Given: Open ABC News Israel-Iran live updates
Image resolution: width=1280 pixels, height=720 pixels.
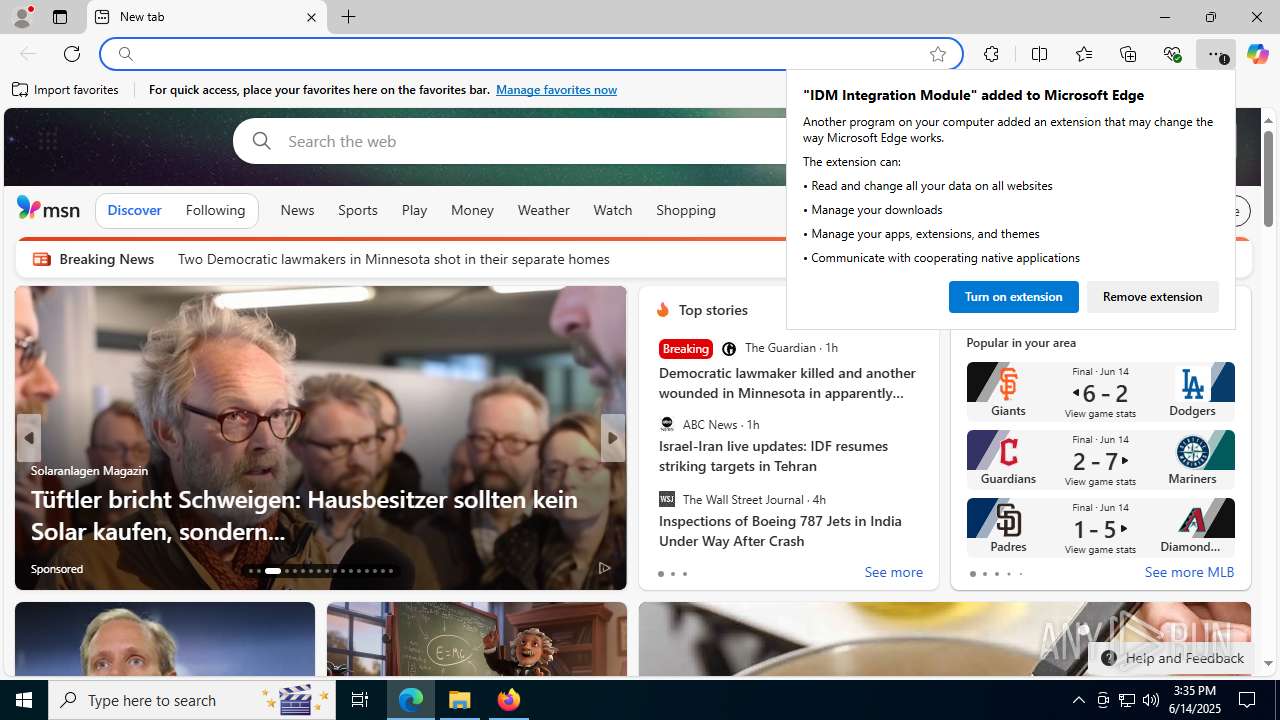Looking at the screenshot, I should pos(773,456).
